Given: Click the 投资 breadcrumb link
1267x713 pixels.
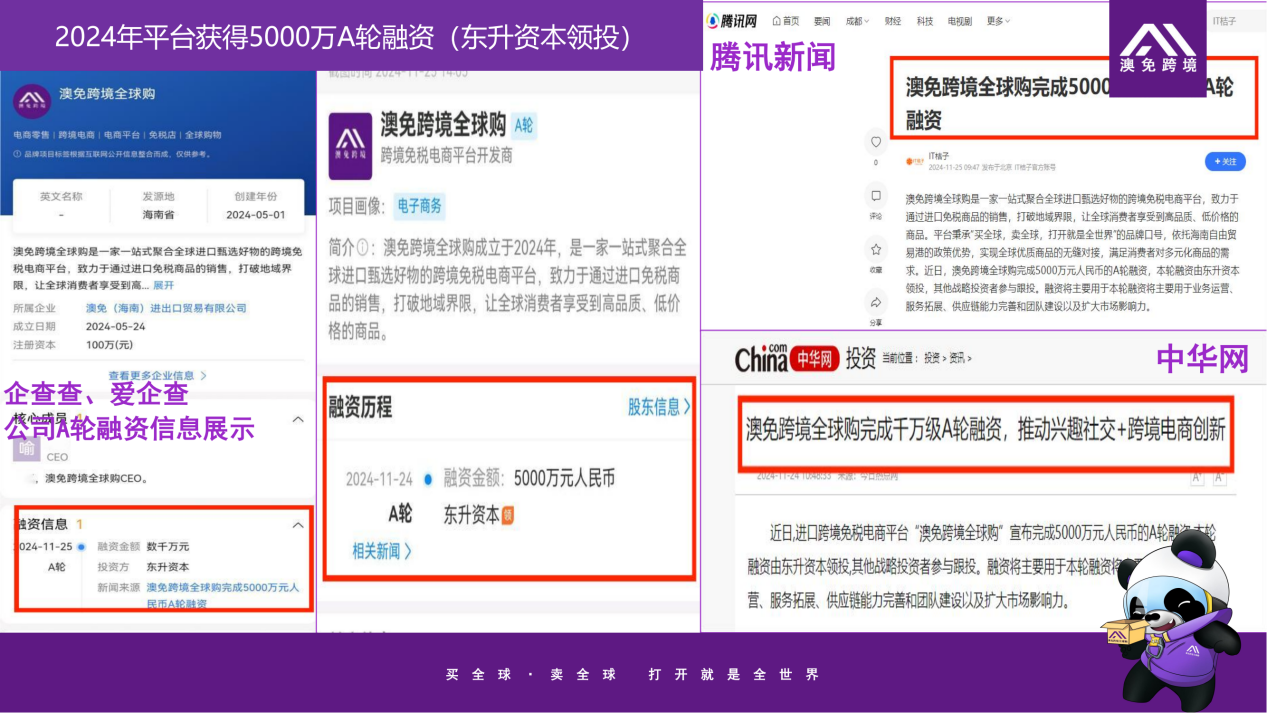Looking at the screenshot, I should (x=931, y=358).
